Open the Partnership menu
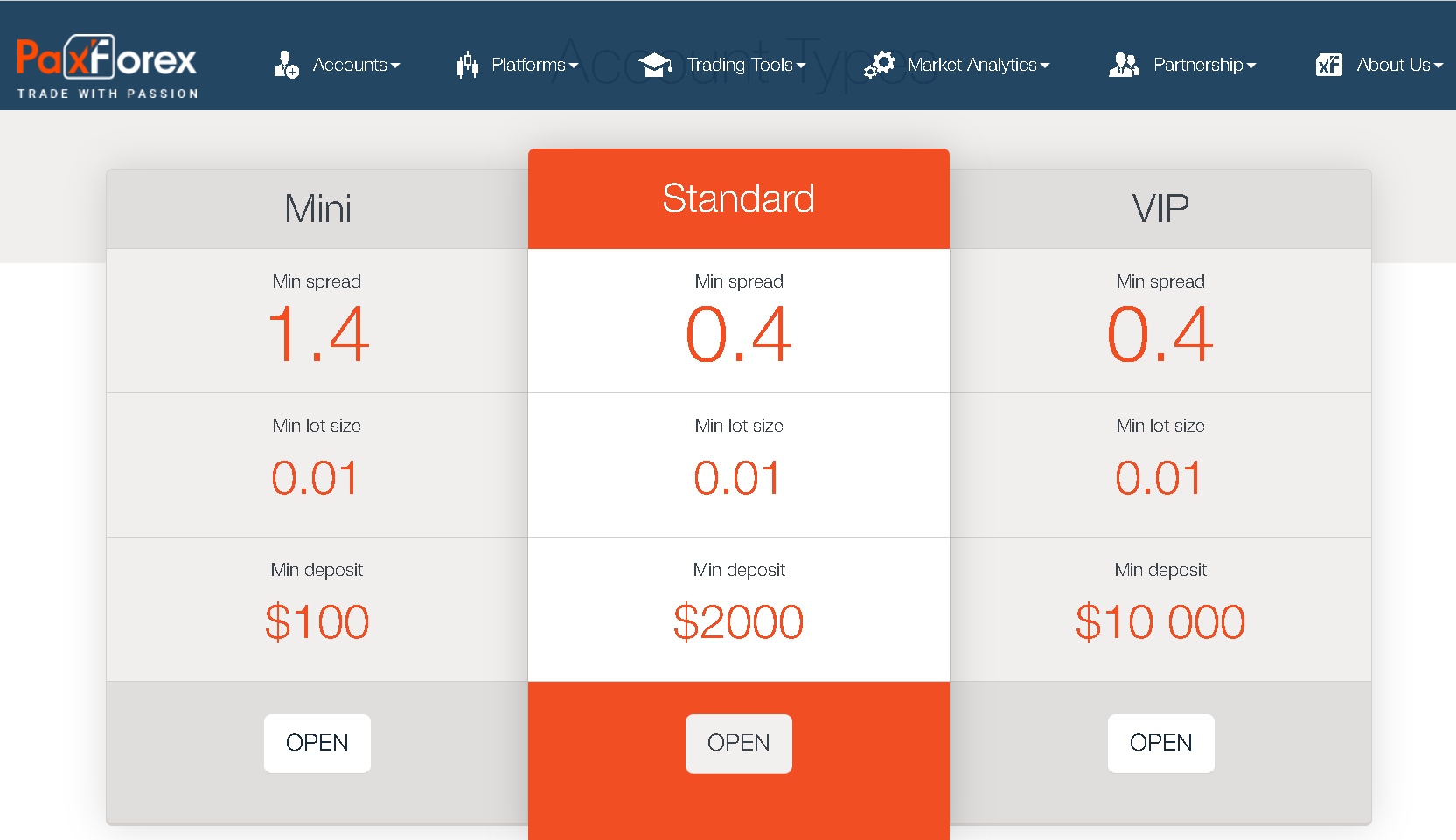This screenshot has width=1456, height=840. click(1198, 65)
